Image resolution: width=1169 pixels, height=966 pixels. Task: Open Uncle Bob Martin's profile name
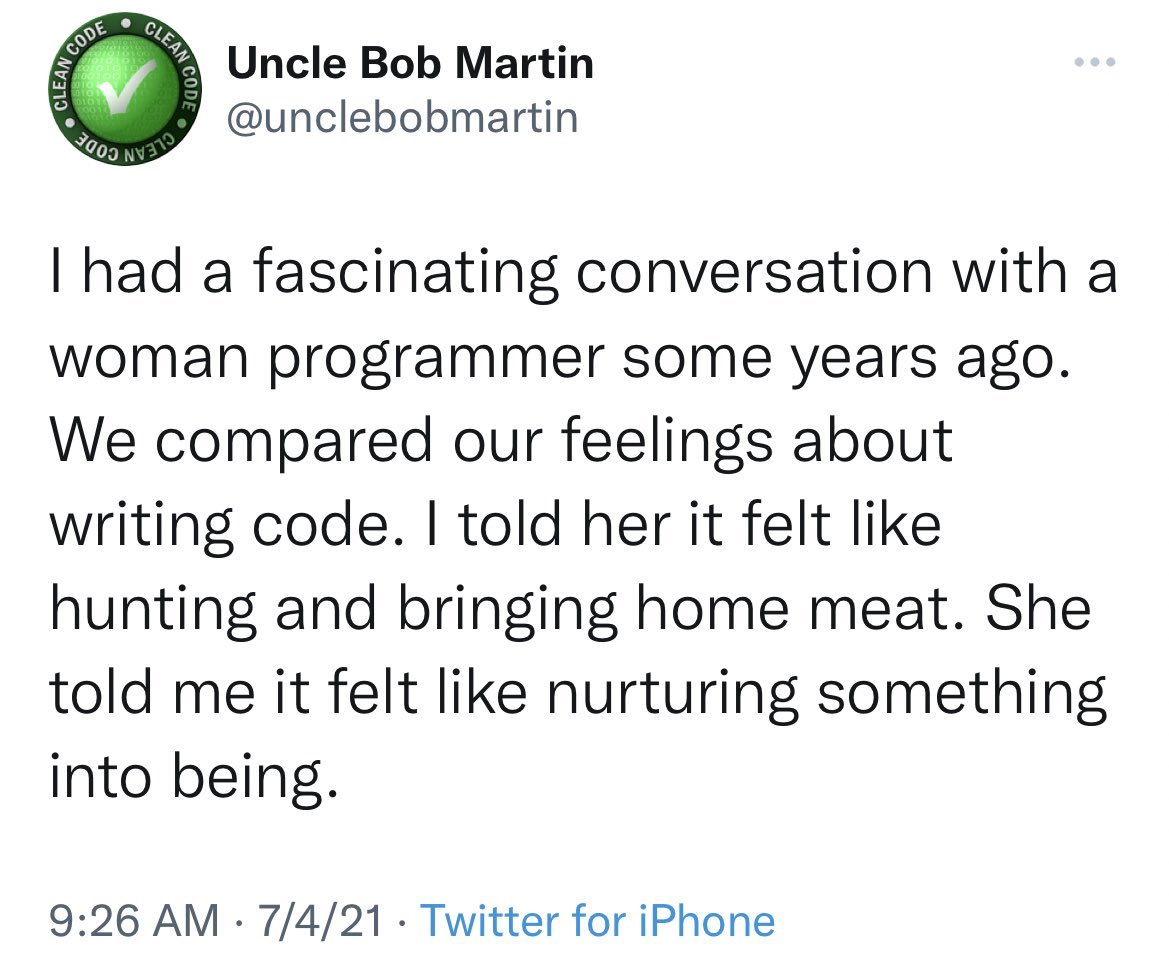pyautogui.click(x=410, y=64)
